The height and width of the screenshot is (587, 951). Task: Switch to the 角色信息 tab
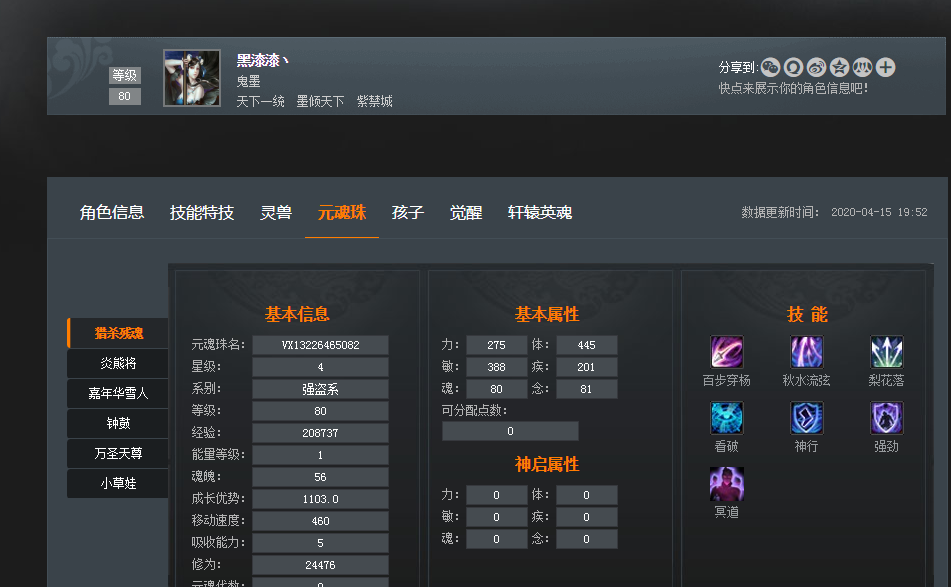coord(112,212)
